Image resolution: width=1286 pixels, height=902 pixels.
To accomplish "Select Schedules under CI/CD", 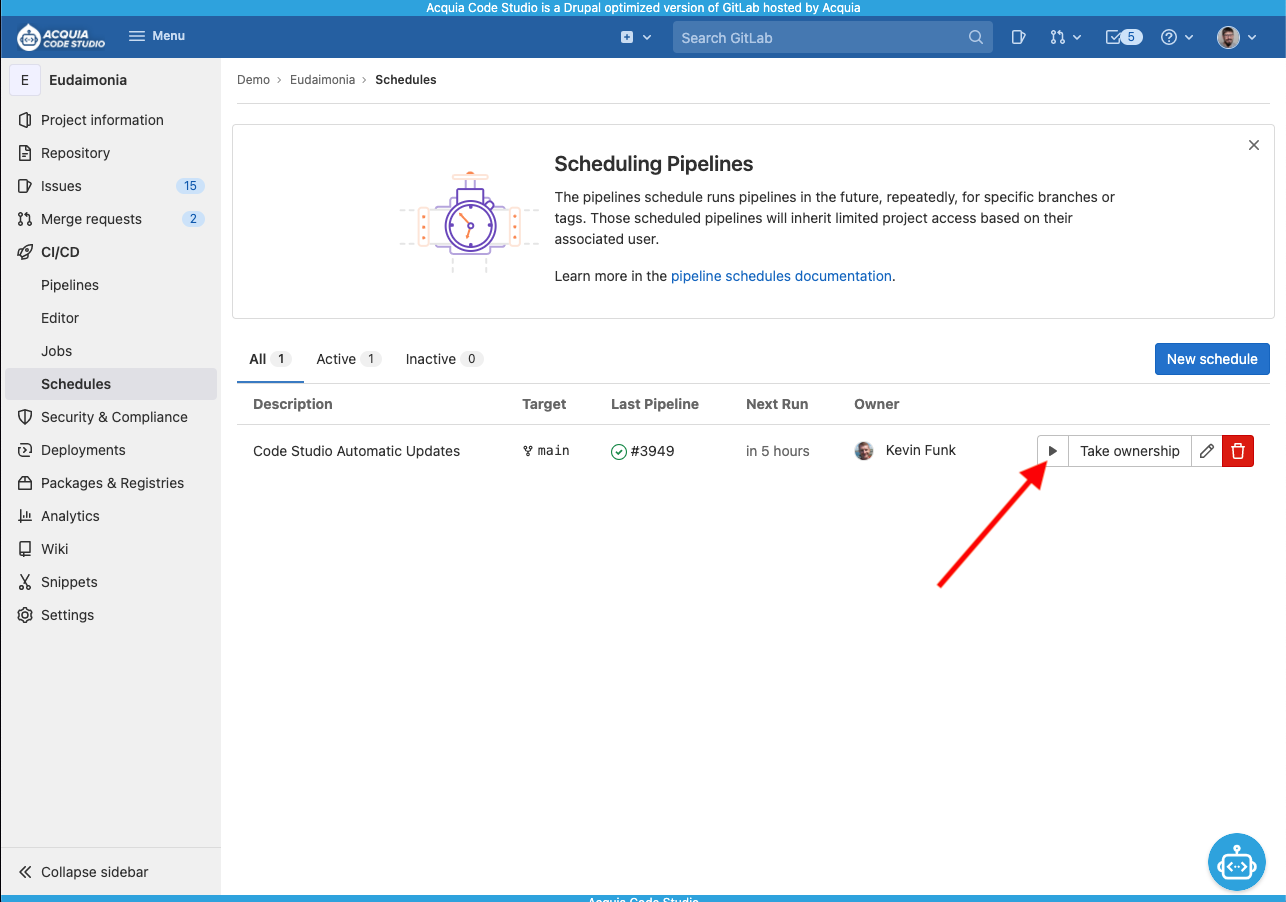I will click(x=111, y=384).
